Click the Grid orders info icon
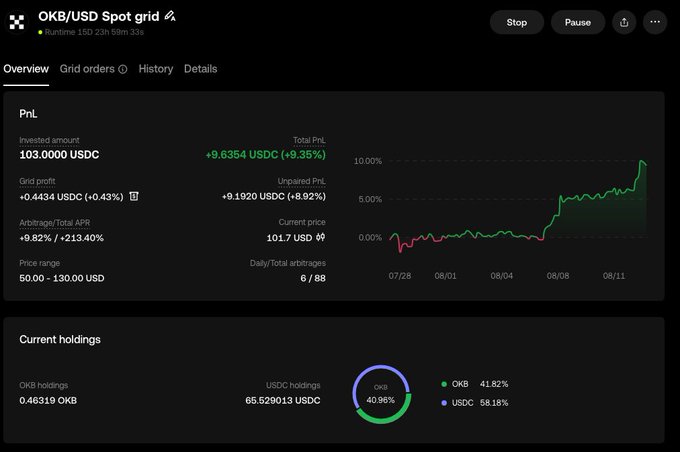The image size is (680, 452). point(123,69)
